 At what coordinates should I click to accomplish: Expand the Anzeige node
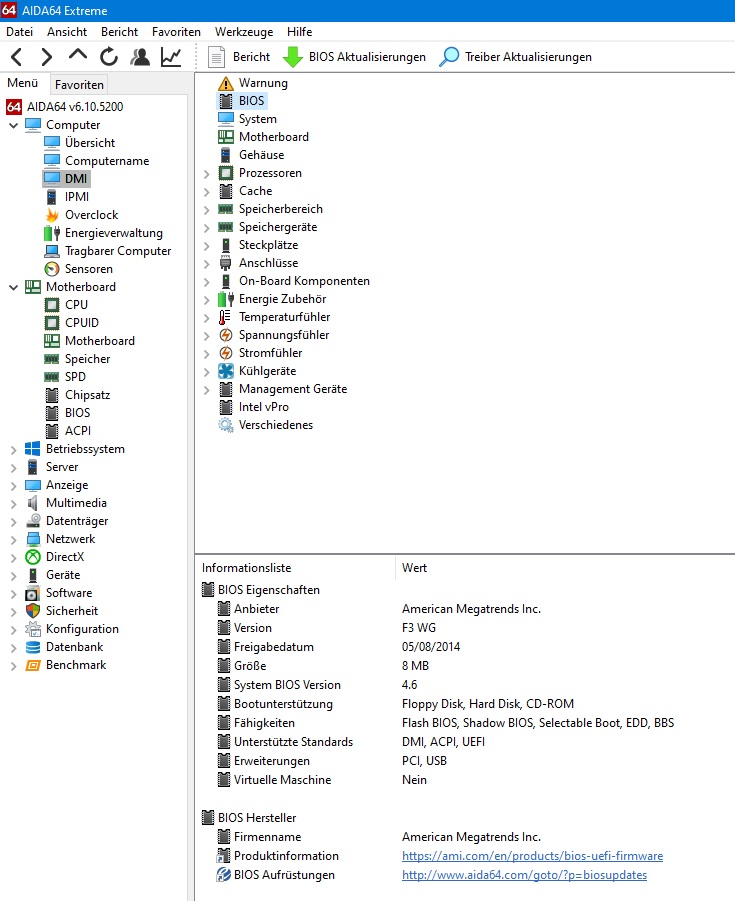tap(13, 486)
